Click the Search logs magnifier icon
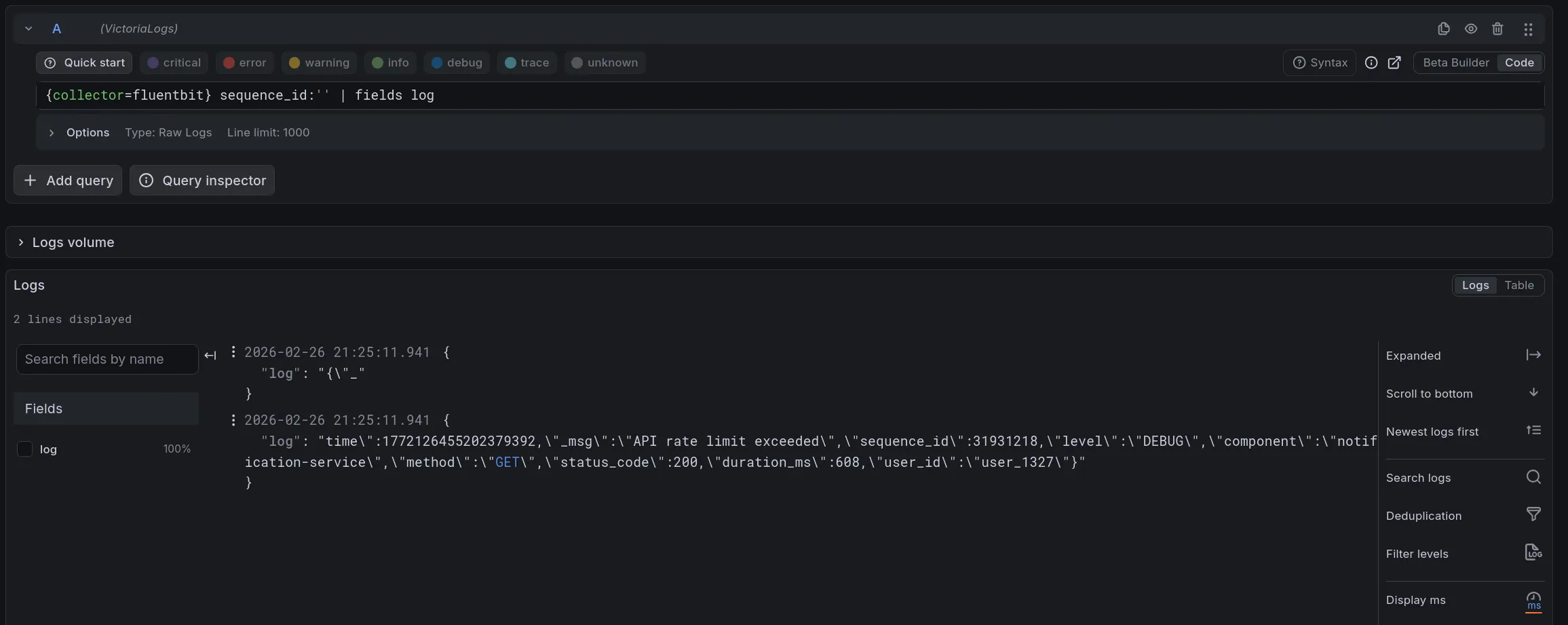1568x625 pixels. point(1533,477)
